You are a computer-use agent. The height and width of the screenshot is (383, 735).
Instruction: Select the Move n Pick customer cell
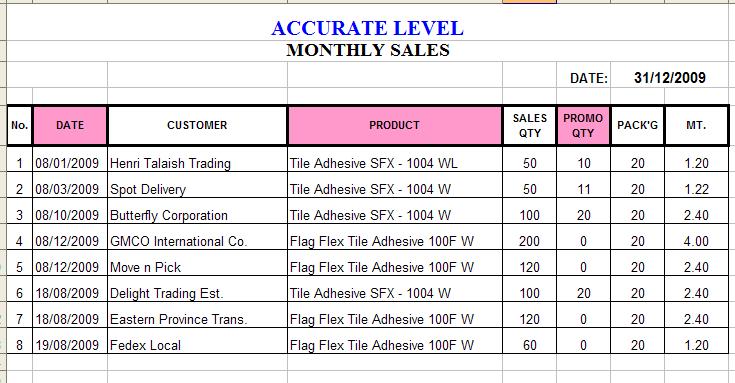(x=197, y=267)
